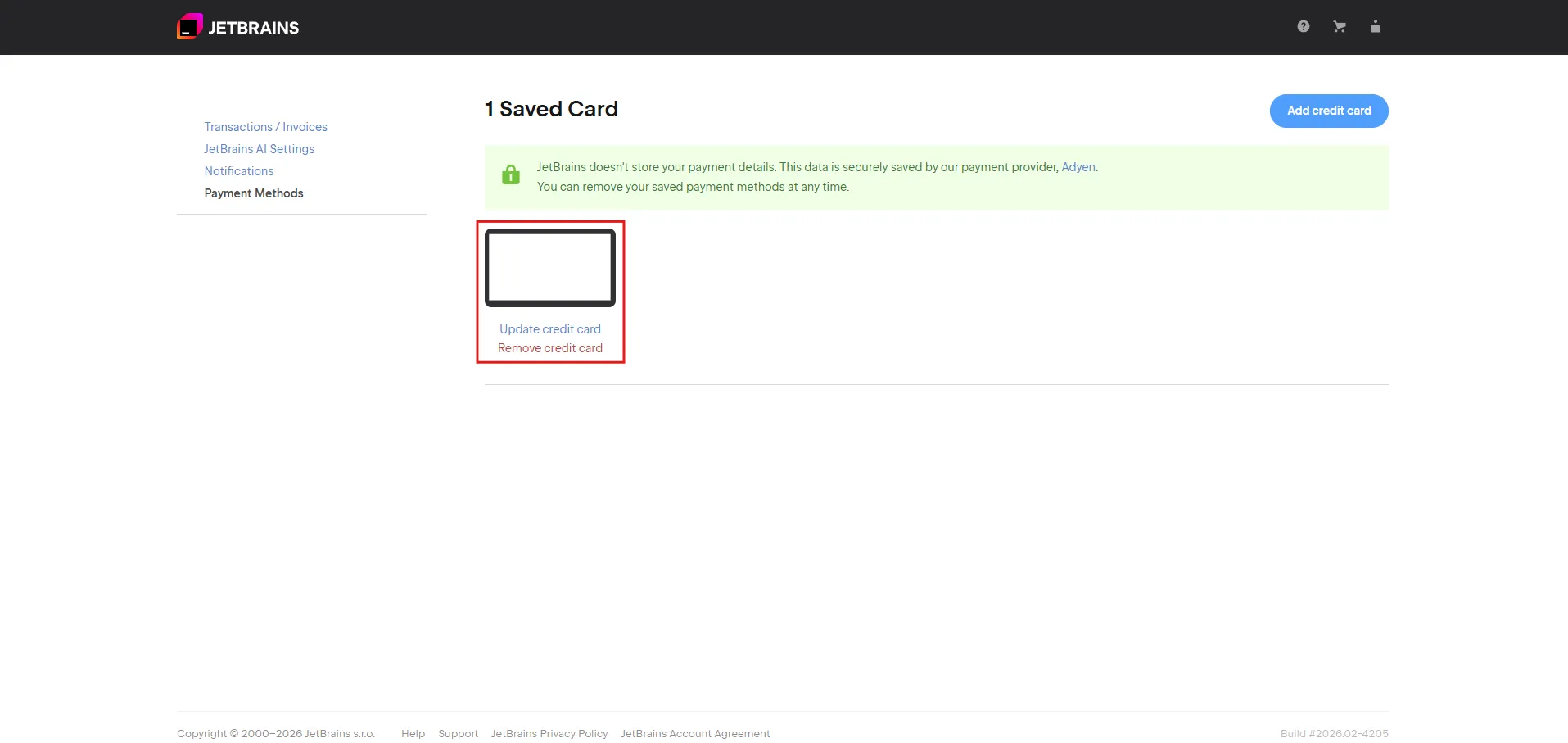1568x743 pixels.
Task: Open Transactions / Invoices in sidebar
Action: point(265,127)
